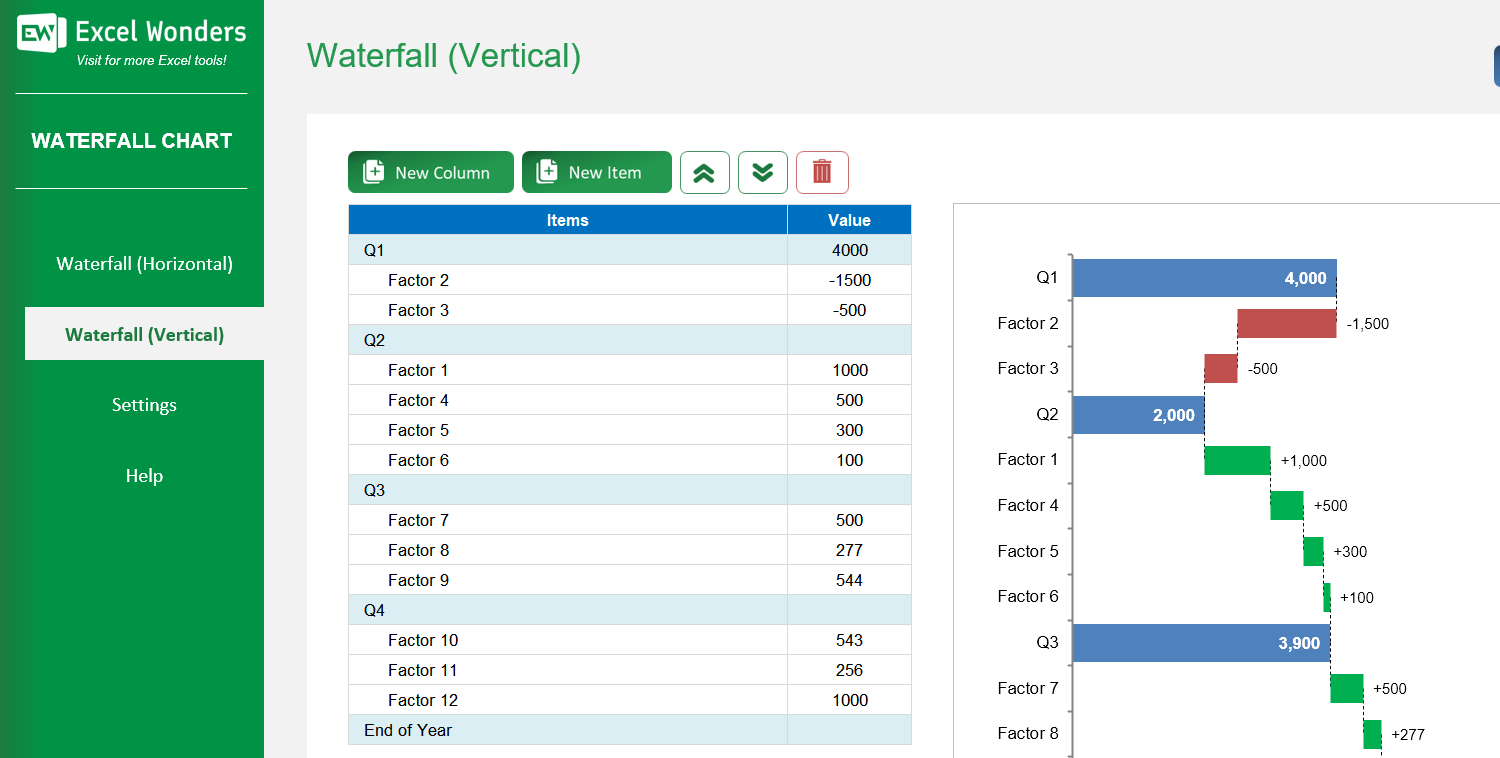The height and width of the screenshot is (758, 1500).
Task: Click the blue Q2 bar in the chart
Action: coord(1138,414)
